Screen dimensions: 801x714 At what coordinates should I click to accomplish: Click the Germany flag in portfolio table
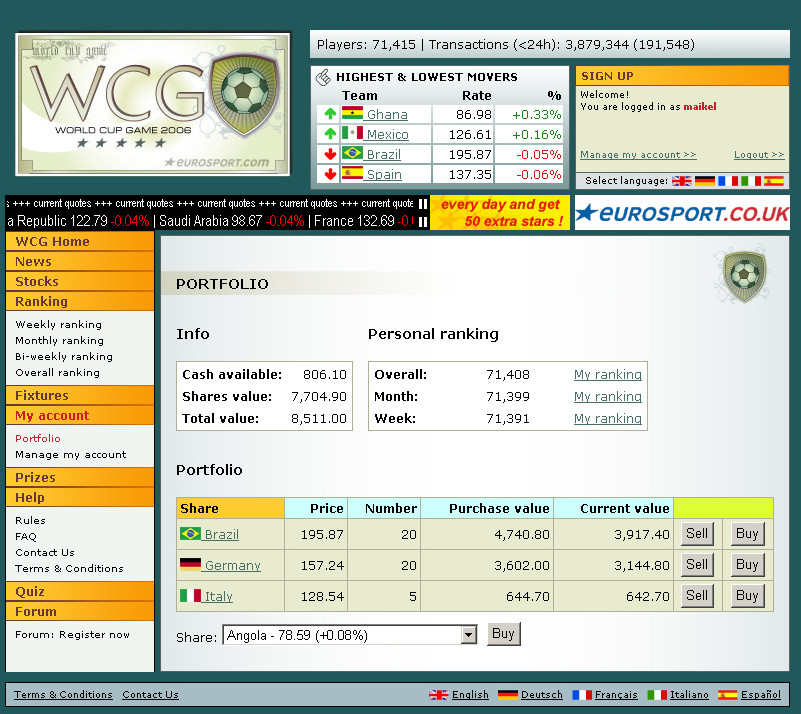190,564
